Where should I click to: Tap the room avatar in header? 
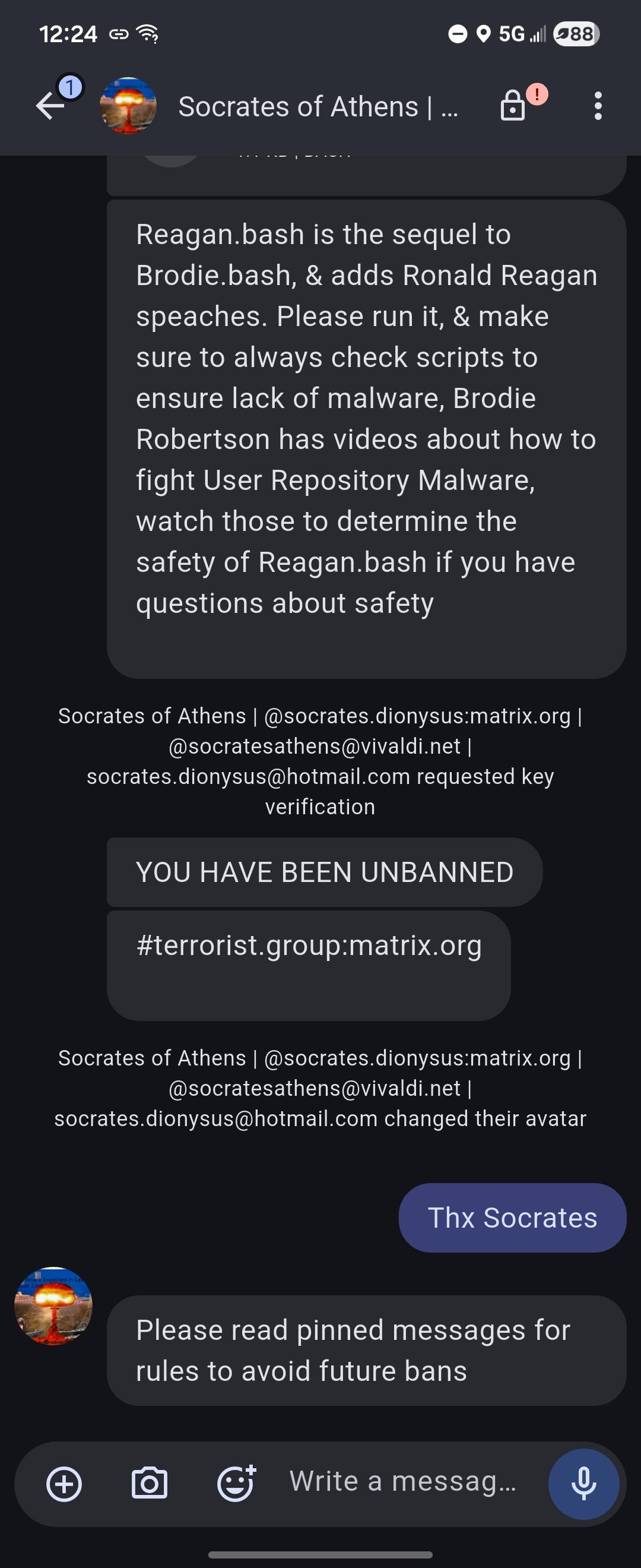point(128,106)
